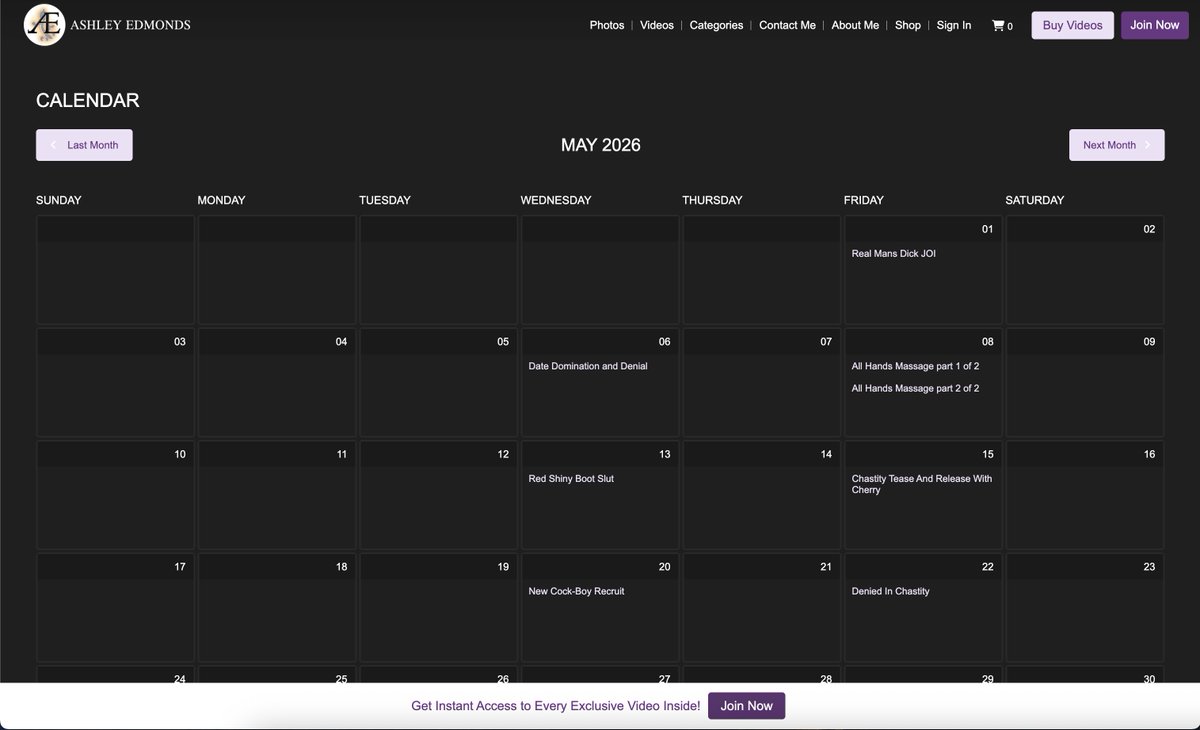Image resolution: width=1200 pixels, height=730 pixels.
Task: Open the shopping cart icon
Action: click(997, 25)
